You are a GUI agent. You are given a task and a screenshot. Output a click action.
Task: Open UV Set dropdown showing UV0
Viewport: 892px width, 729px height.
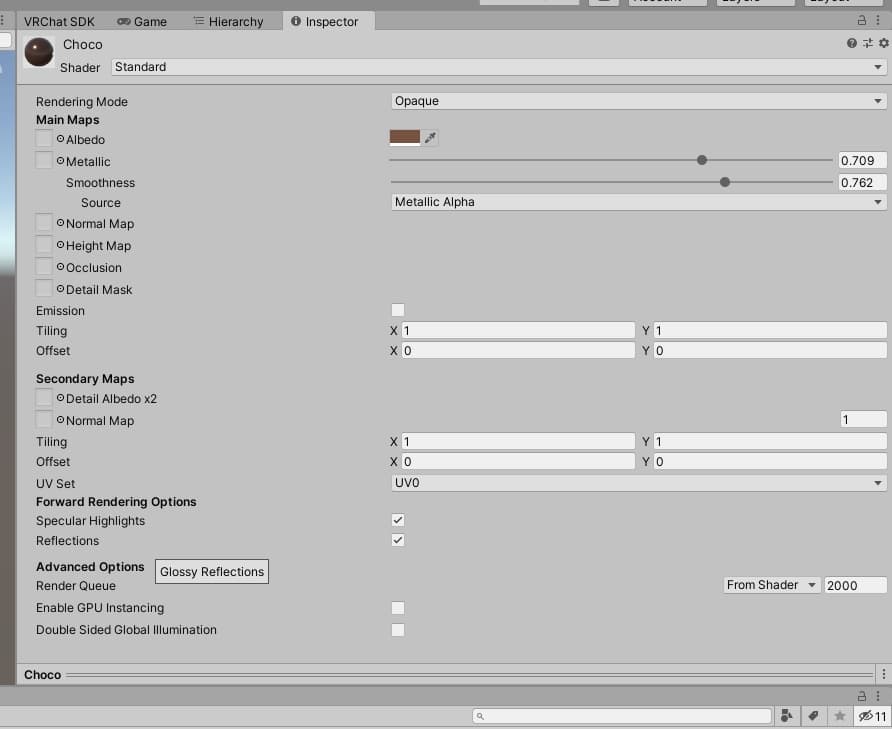638,483
